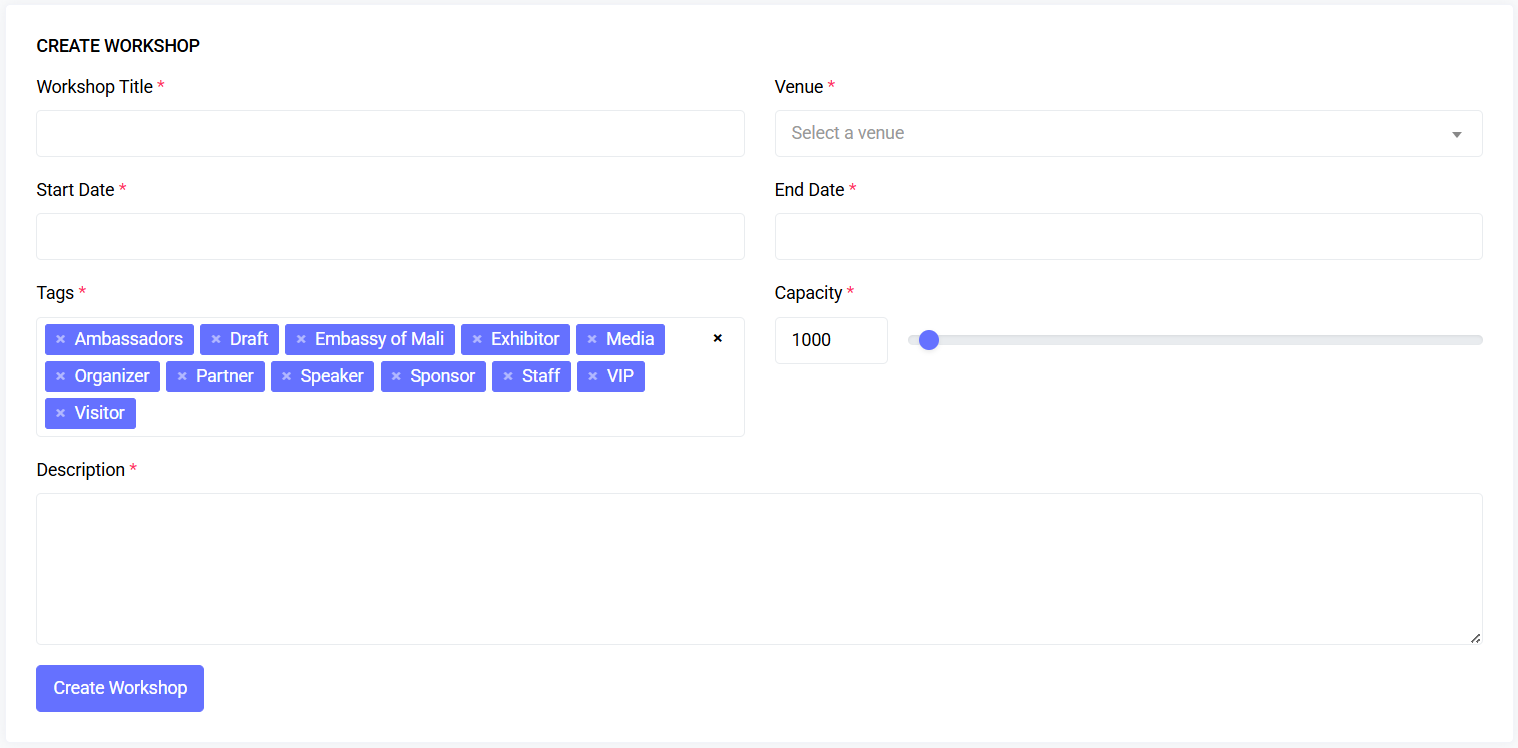This screenshot has height=748, width=1518.
Task: Remove the Visitor tag
Action: tap(61, 413)
